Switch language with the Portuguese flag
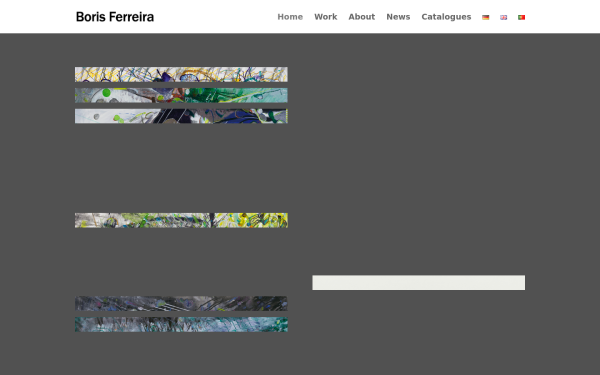600x375 pixels. 522,17
